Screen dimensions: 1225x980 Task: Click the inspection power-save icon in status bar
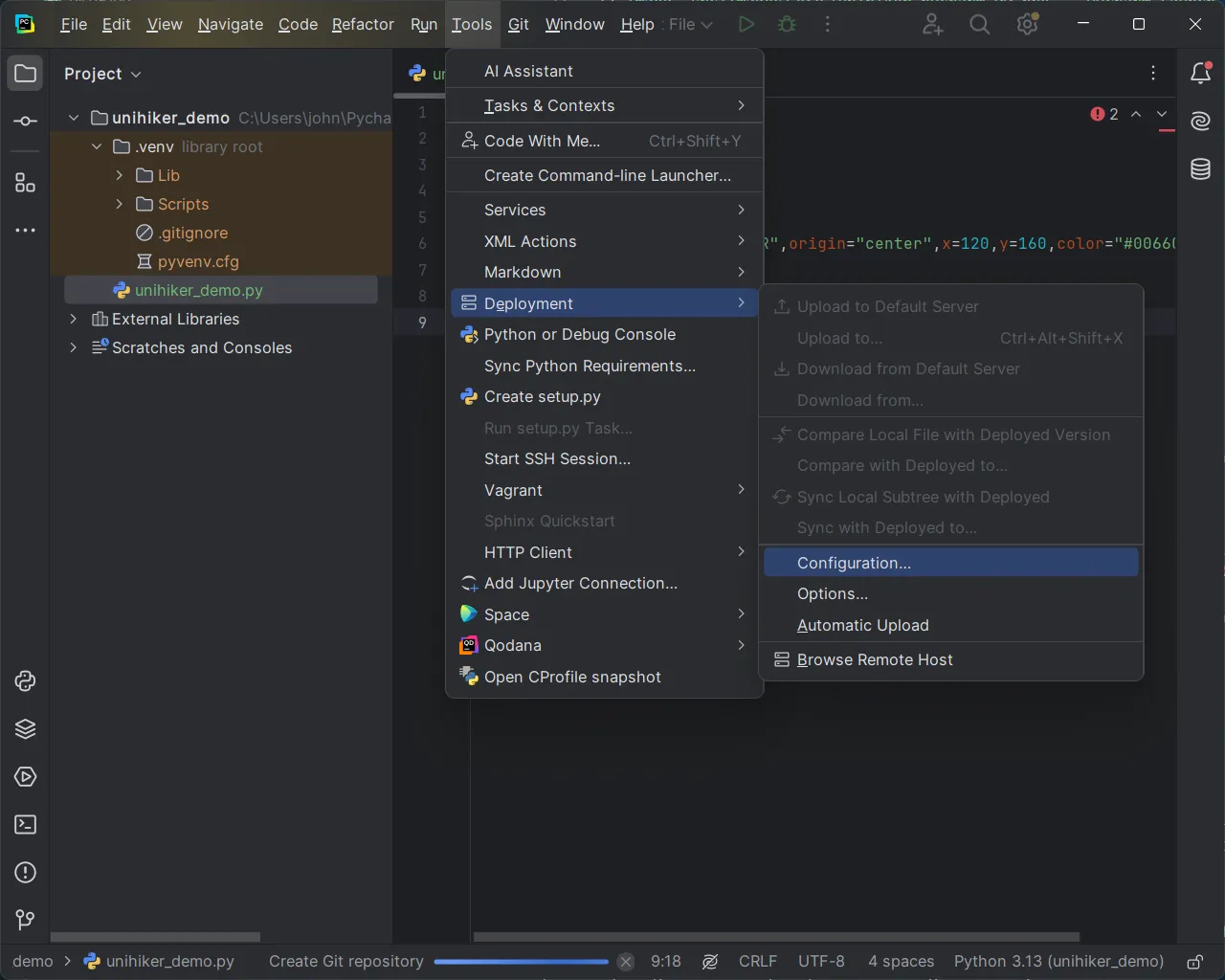[x=710, y=962]
